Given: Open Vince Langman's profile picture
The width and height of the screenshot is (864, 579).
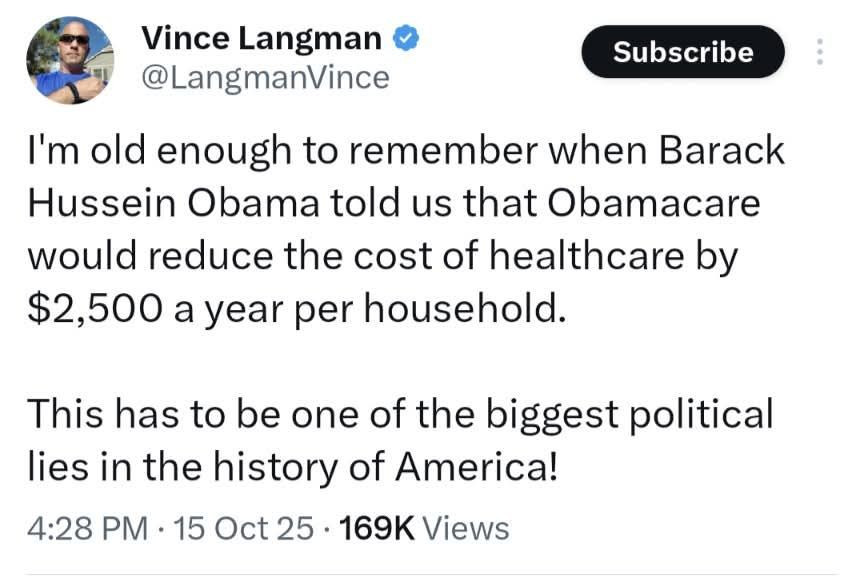Looking at the screenshot, I should pyautogui.click(x=70, y=60).
